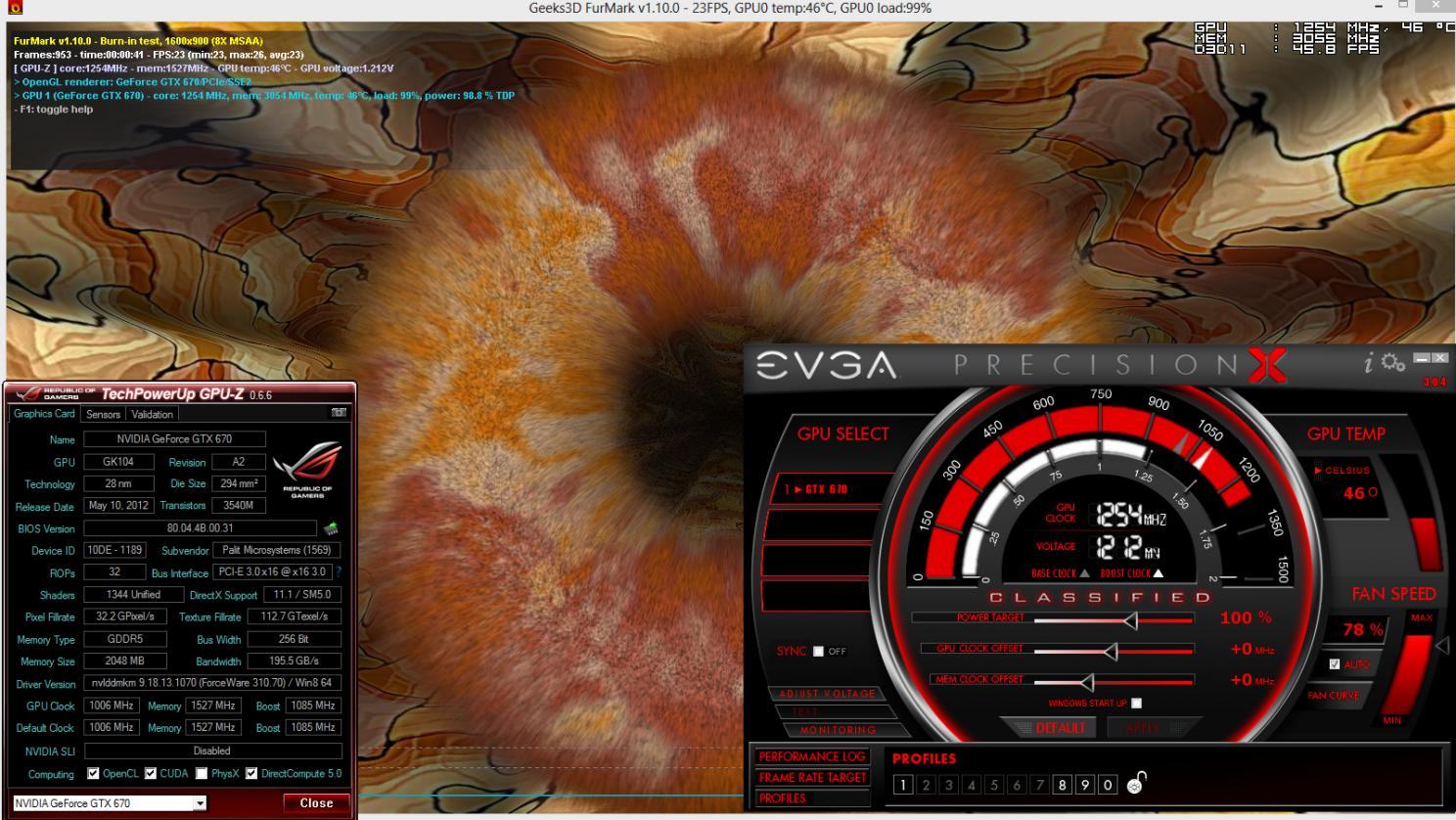
Task: Click the fan speed arrow marker
Action: click(1441, 646)
